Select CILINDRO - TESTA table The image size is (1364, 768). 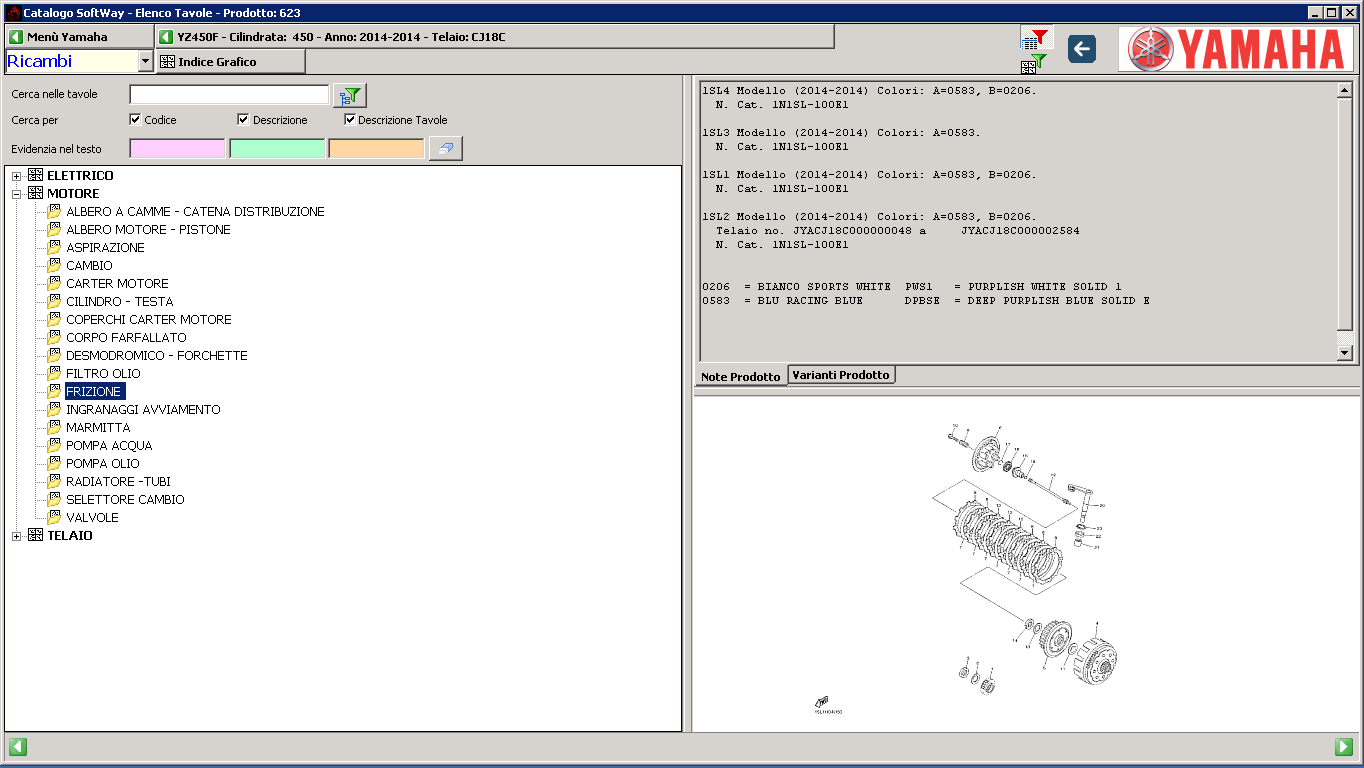tap(119, 301)
